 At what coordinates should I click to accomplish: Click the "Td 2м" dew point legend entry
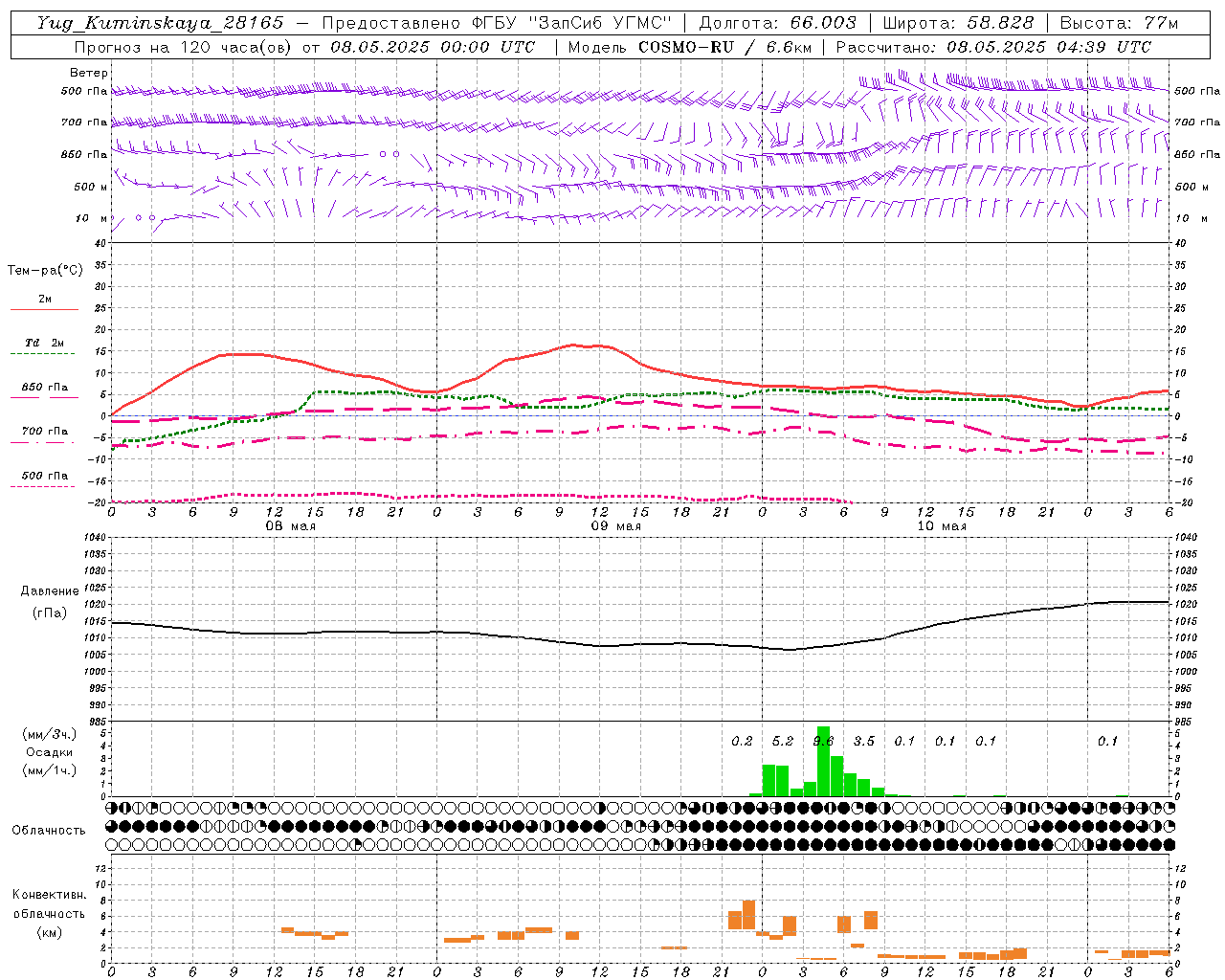click(45, 343)
